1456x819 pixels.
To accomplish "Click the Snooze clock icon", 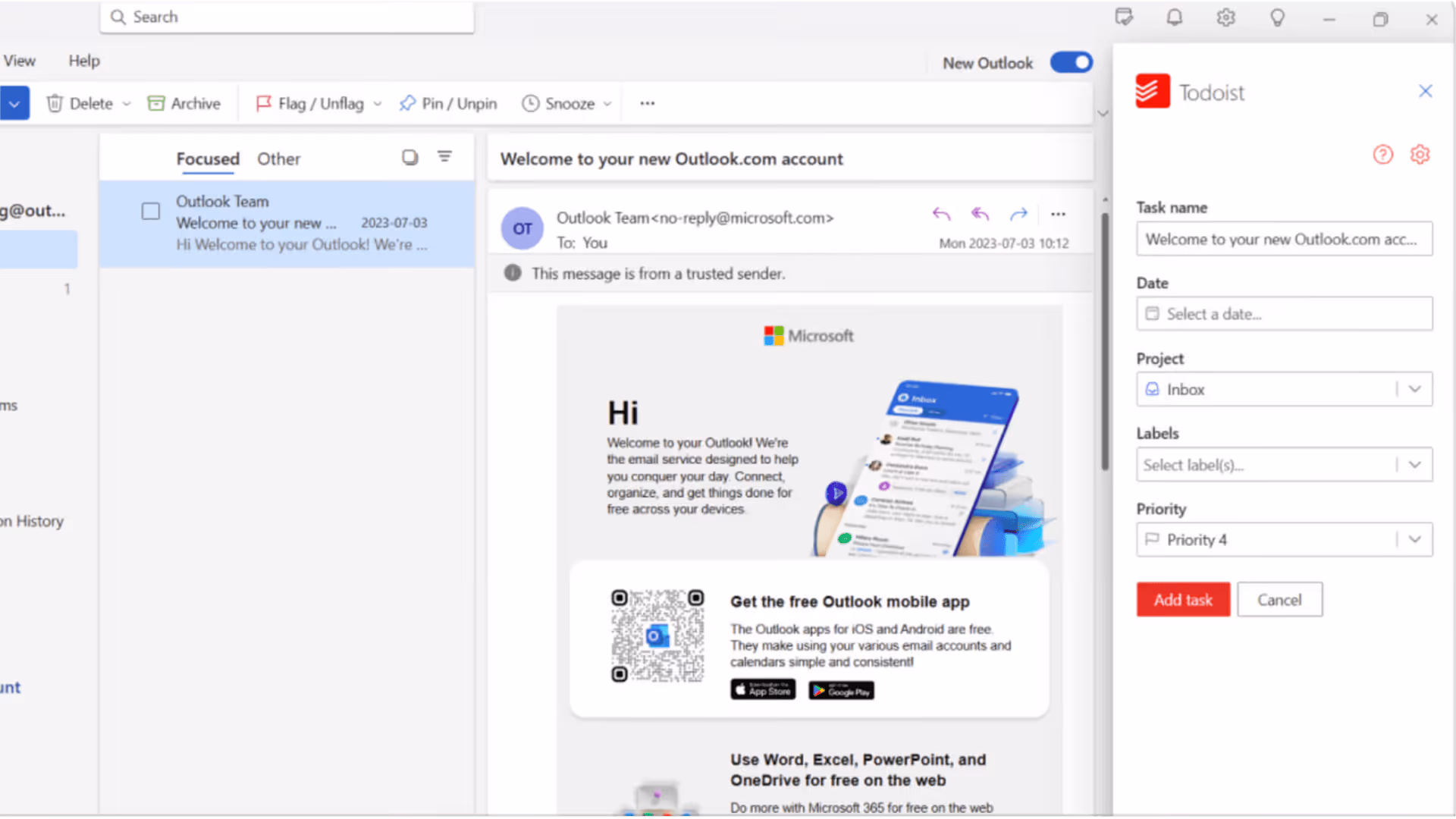I will 530,103.
